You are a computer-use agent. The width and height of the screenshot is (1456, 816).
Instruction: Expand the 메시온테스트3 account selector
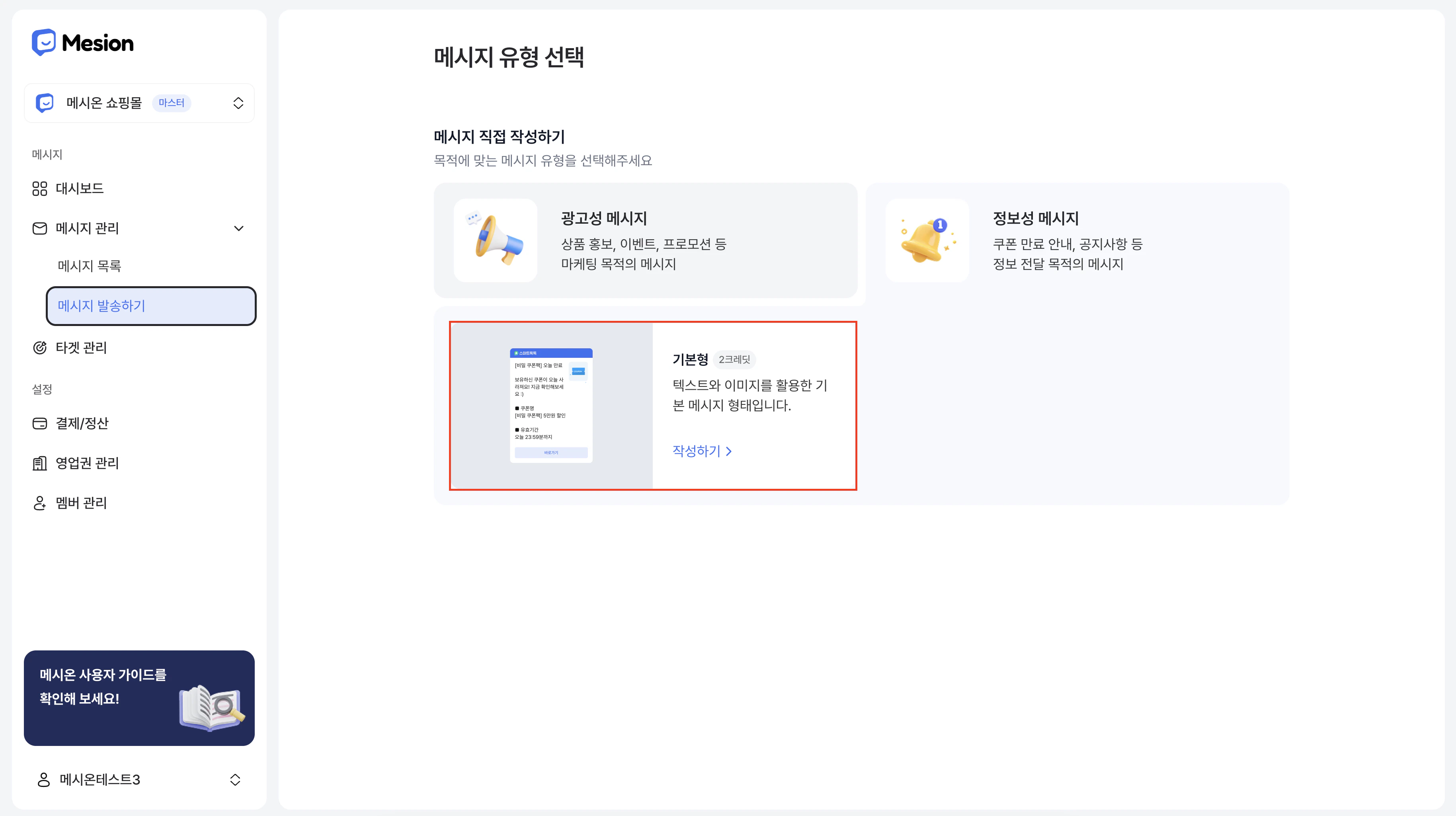tap(235, 779)
